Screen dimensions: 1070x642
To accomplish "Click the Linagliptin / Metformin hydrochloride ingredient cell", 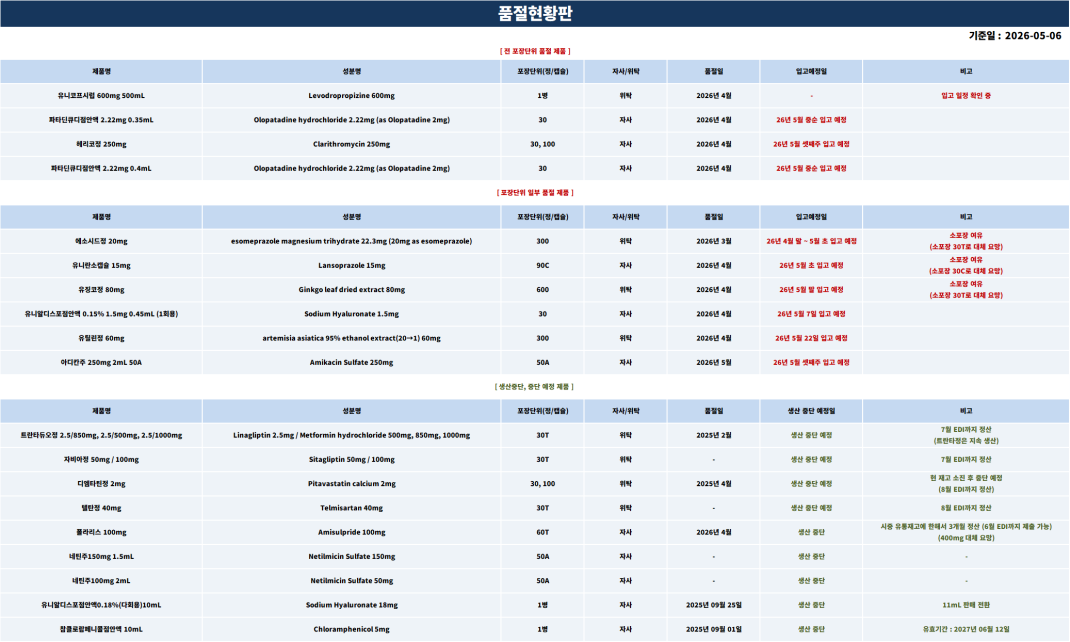I will [351, 435].
